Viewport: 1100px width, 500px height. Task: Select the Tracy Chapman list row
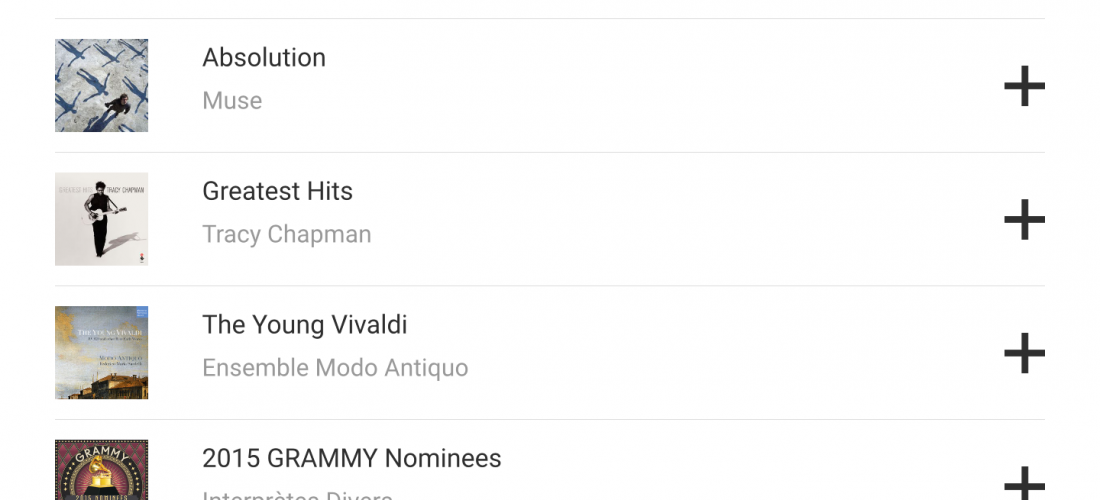(x=549, y=219)
